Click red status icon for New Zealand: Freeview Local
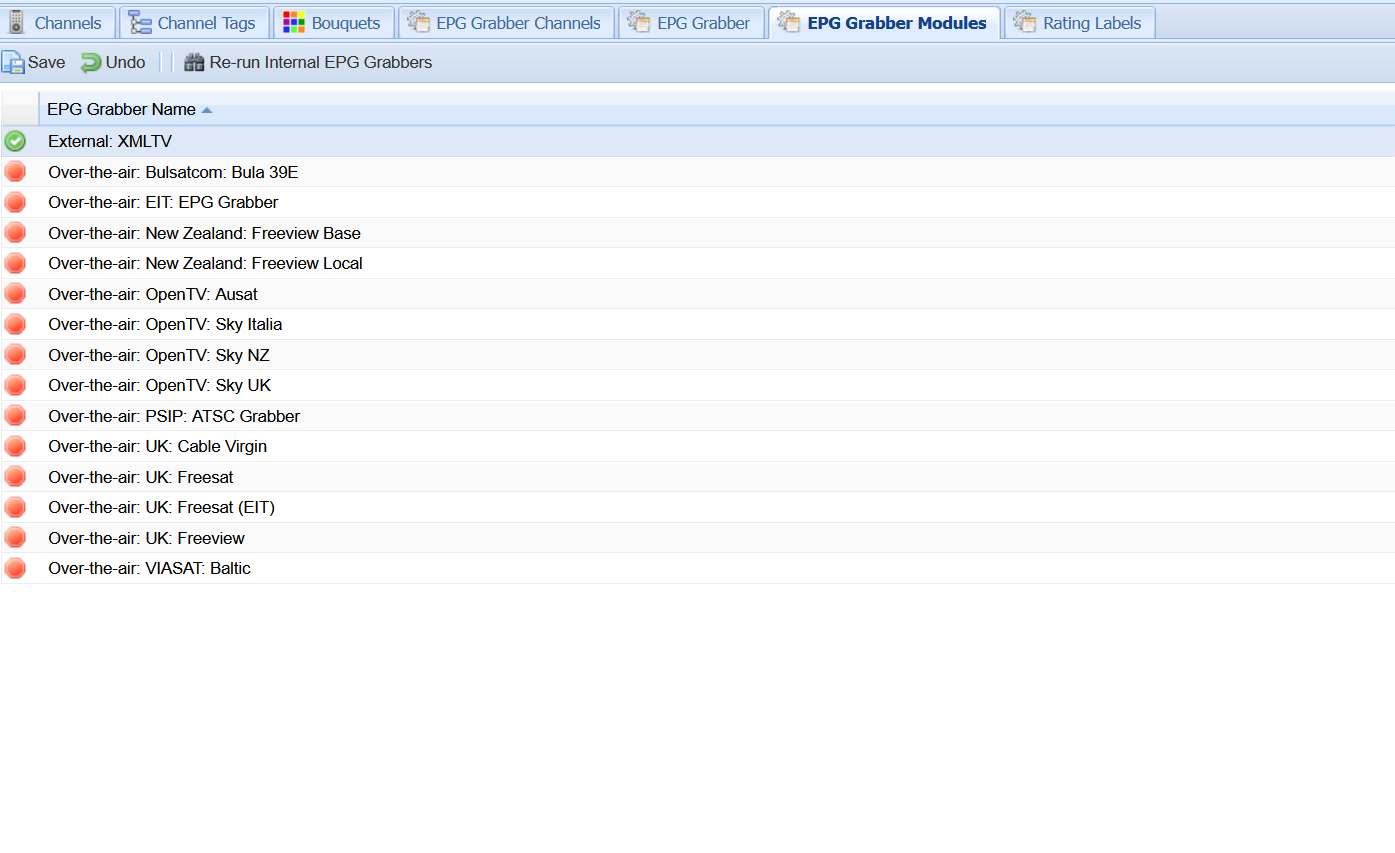1395x853 pixels. (15, 263)
